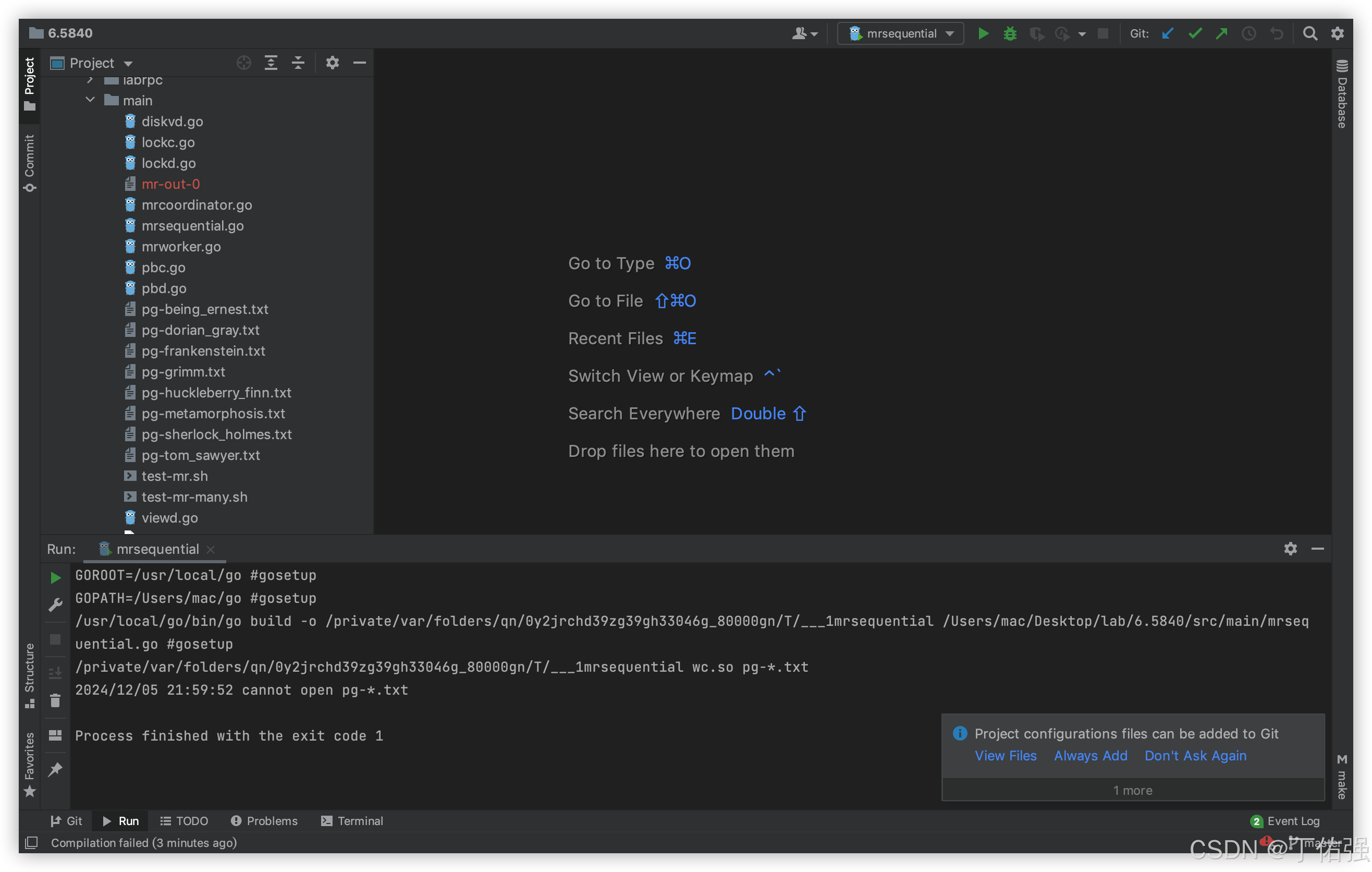Open the Event Log
Image resolution: width=1372 pixels, height=872 pixels.
coord(1286,821)
